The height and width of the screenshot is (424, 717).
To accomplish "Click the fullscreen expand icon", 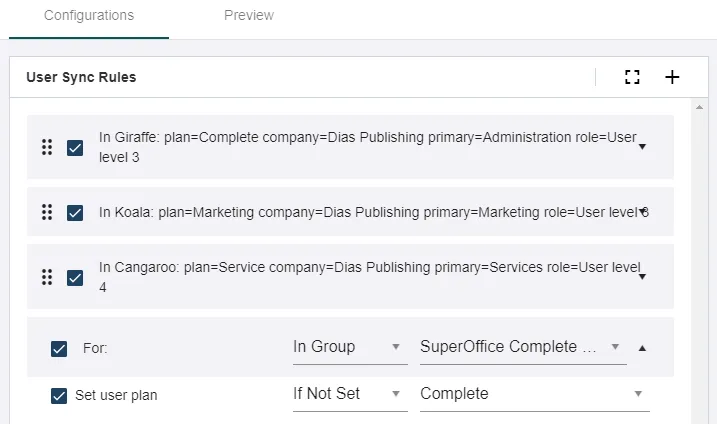I will click(x=632, y=77).
